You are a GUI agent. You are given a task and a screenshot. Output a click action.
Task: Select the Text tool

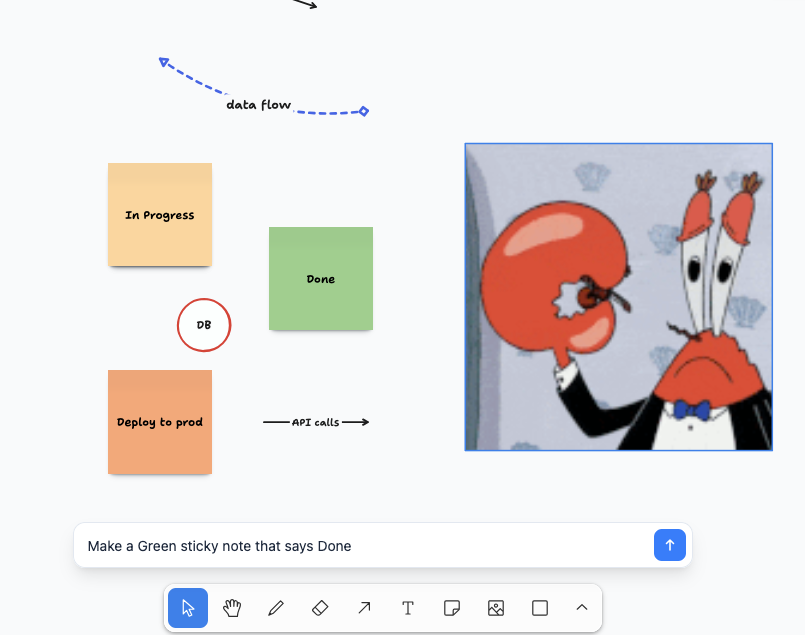(x=408, y=608)
